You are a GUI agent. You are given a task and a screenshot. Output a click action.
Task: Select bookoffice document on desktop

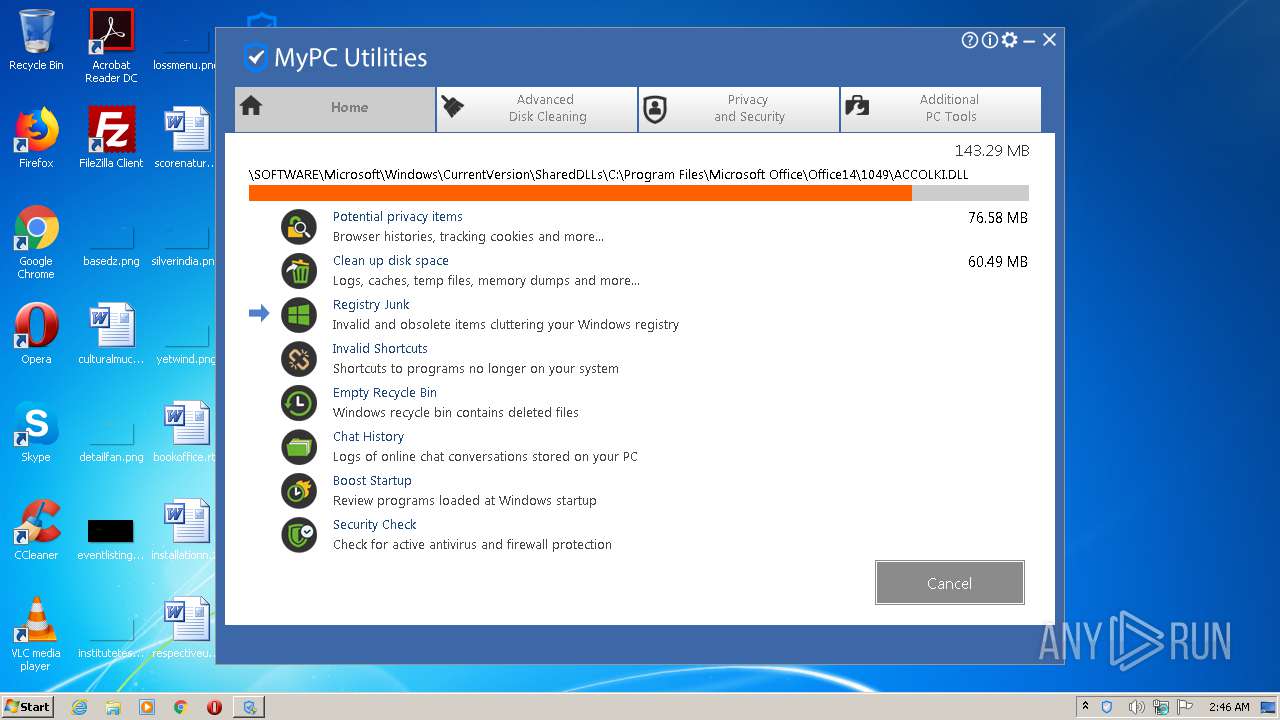186,432
